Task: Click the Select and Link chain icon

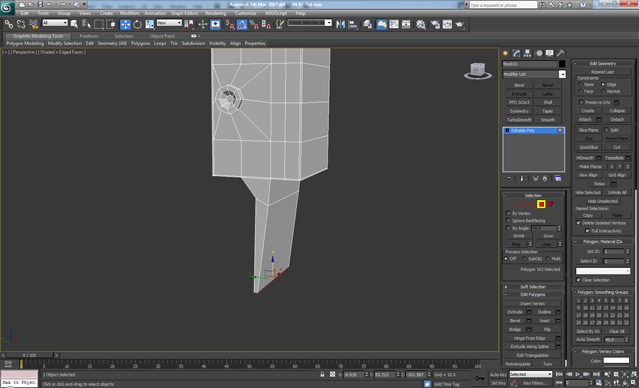Action: point(9,24)
